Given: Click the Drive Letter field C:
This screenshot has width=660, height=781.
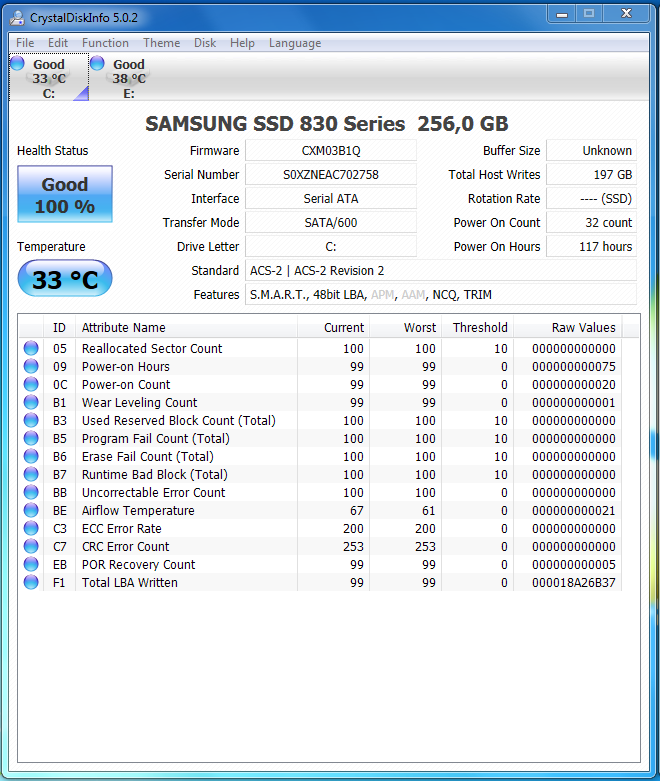Looking at the screenshot, I should tap(331, 246).
